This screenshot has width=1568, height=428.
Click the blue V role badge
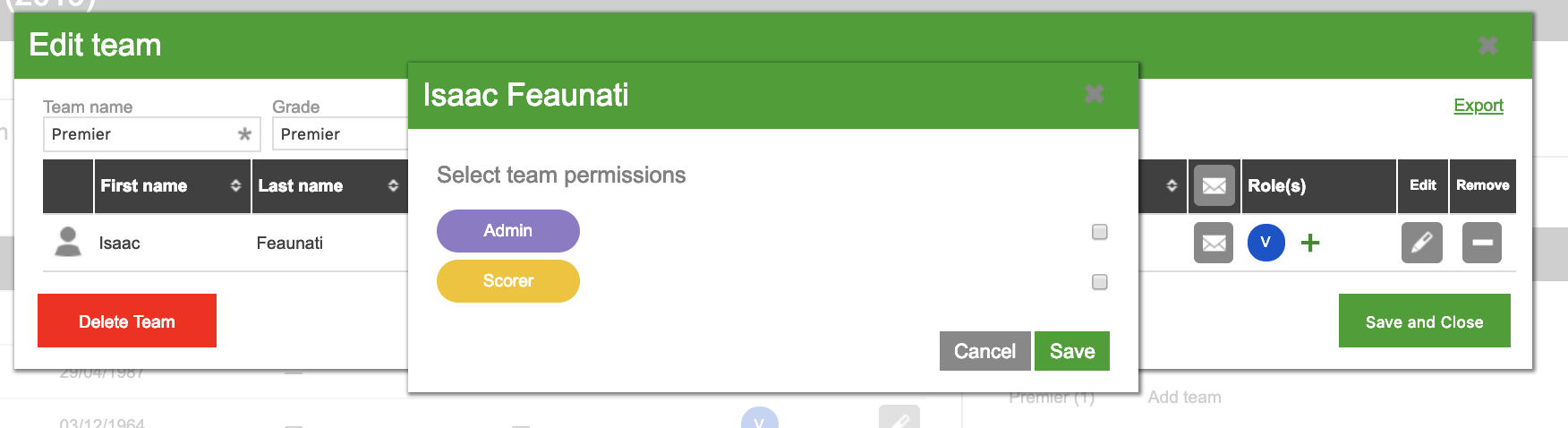pos(1265,243)
